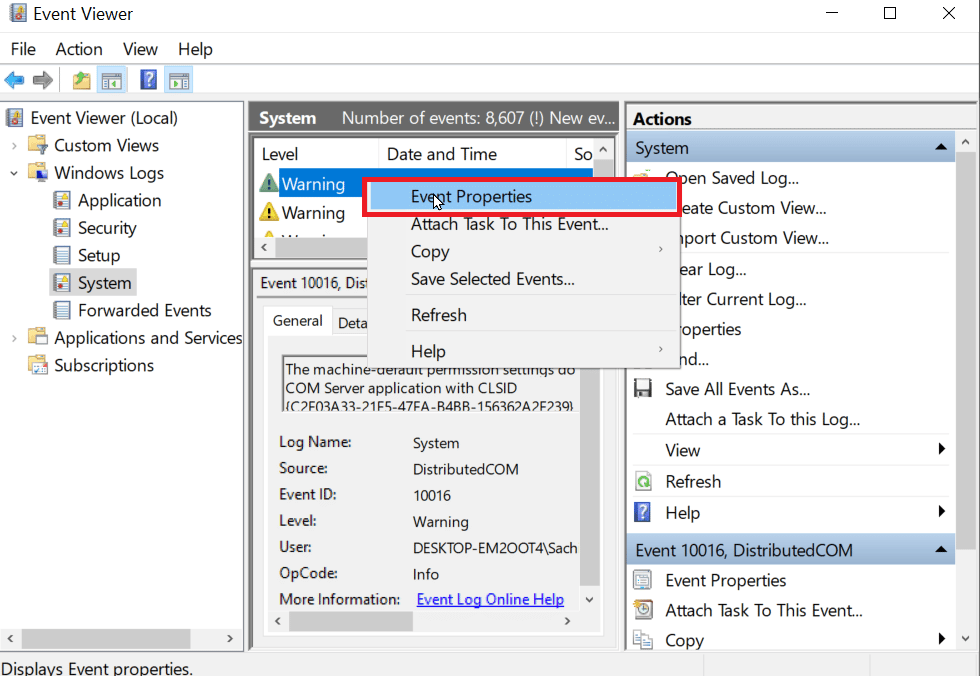Click the blue Help toolbar icon
The height and width of the screenshot is (676, 980).
pos(149,80)
